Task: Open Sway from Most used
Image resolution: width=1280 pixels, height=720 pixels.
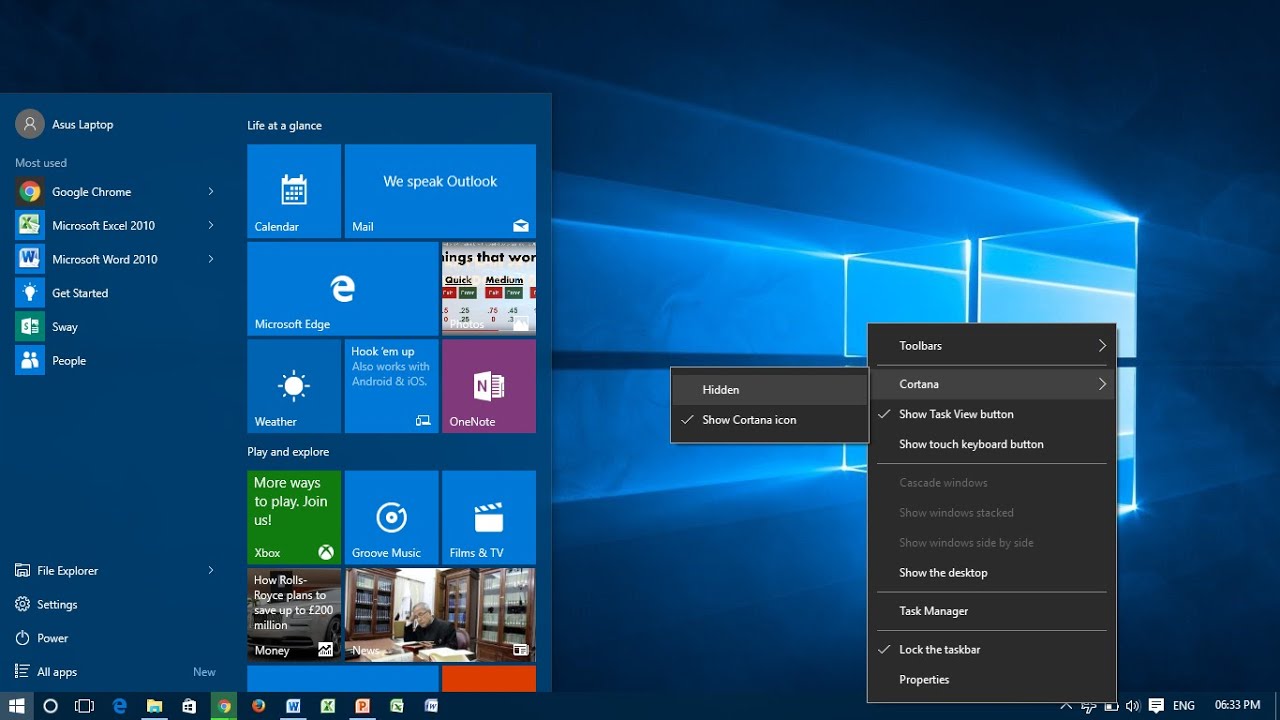Action: (x=115, y=327)
